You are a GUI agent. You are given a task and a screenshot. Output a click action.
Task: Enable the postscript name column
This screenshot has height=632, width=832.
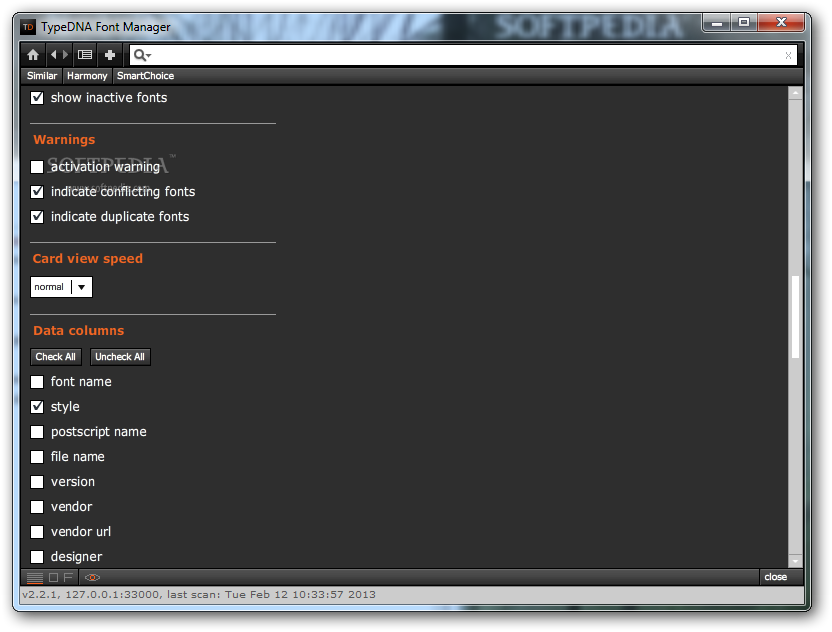[37, 432]
